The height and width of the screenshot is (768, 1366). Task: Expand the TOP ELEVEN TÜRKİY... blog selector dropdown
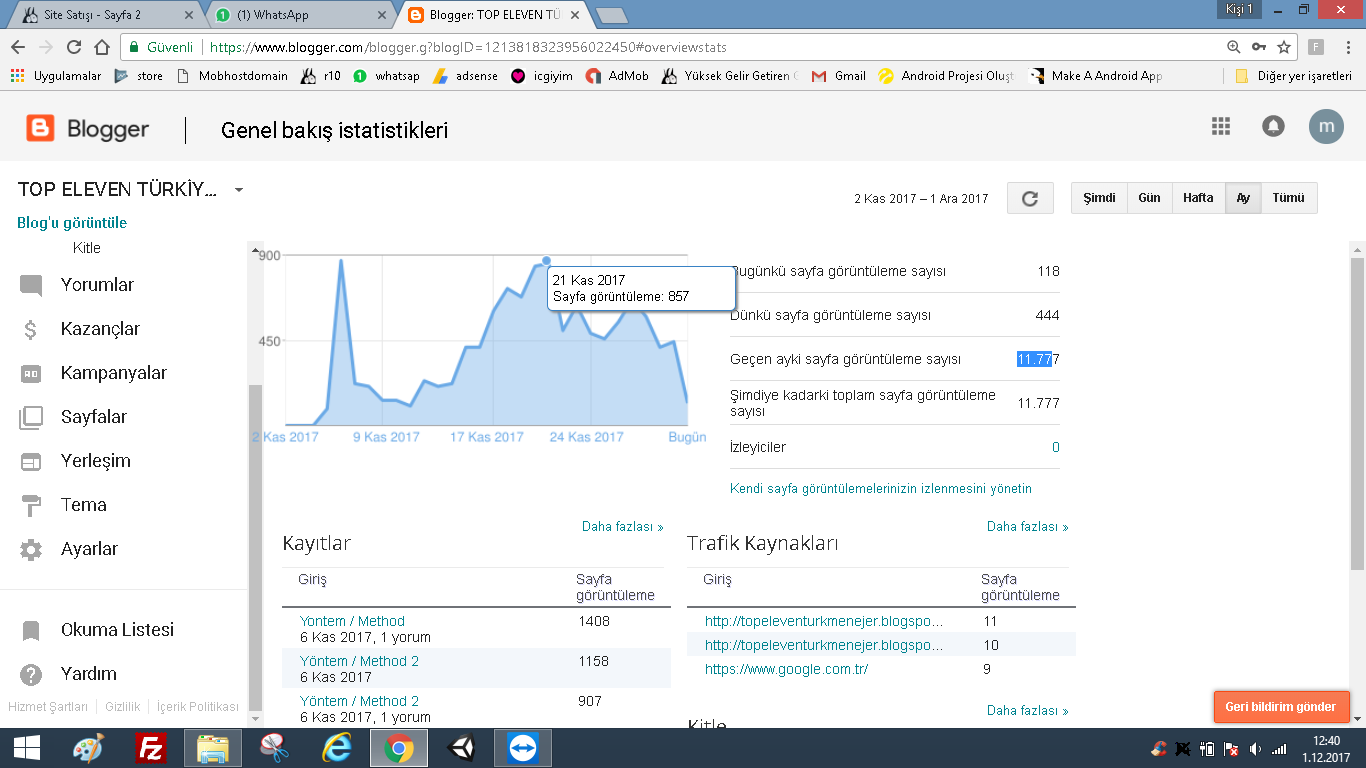point(238,190)
